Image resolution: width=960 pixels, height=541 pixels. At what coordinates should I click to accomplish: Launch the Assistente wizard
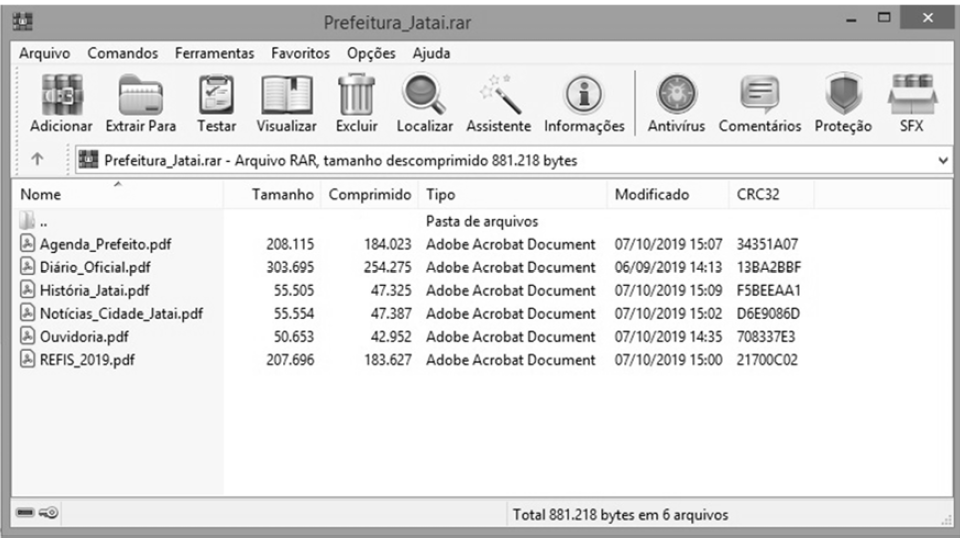coord(498,104)
